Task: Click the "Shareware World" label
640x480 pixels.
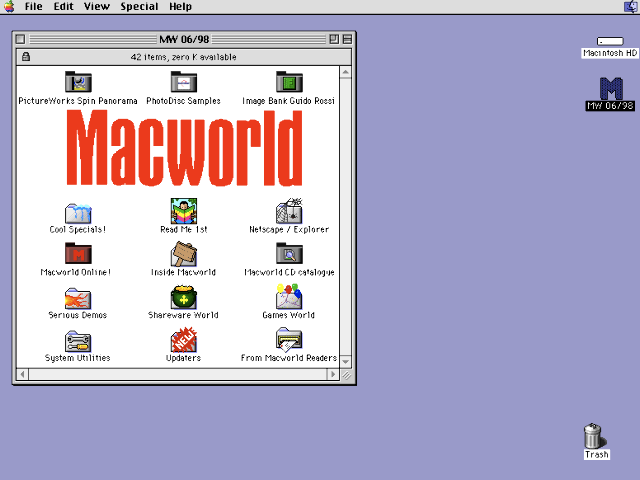Action: click(x=184, y=315)
